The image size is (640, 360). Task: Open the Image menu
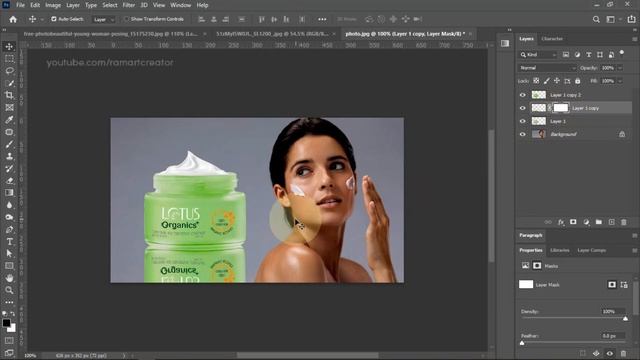(x=53, y=5)
